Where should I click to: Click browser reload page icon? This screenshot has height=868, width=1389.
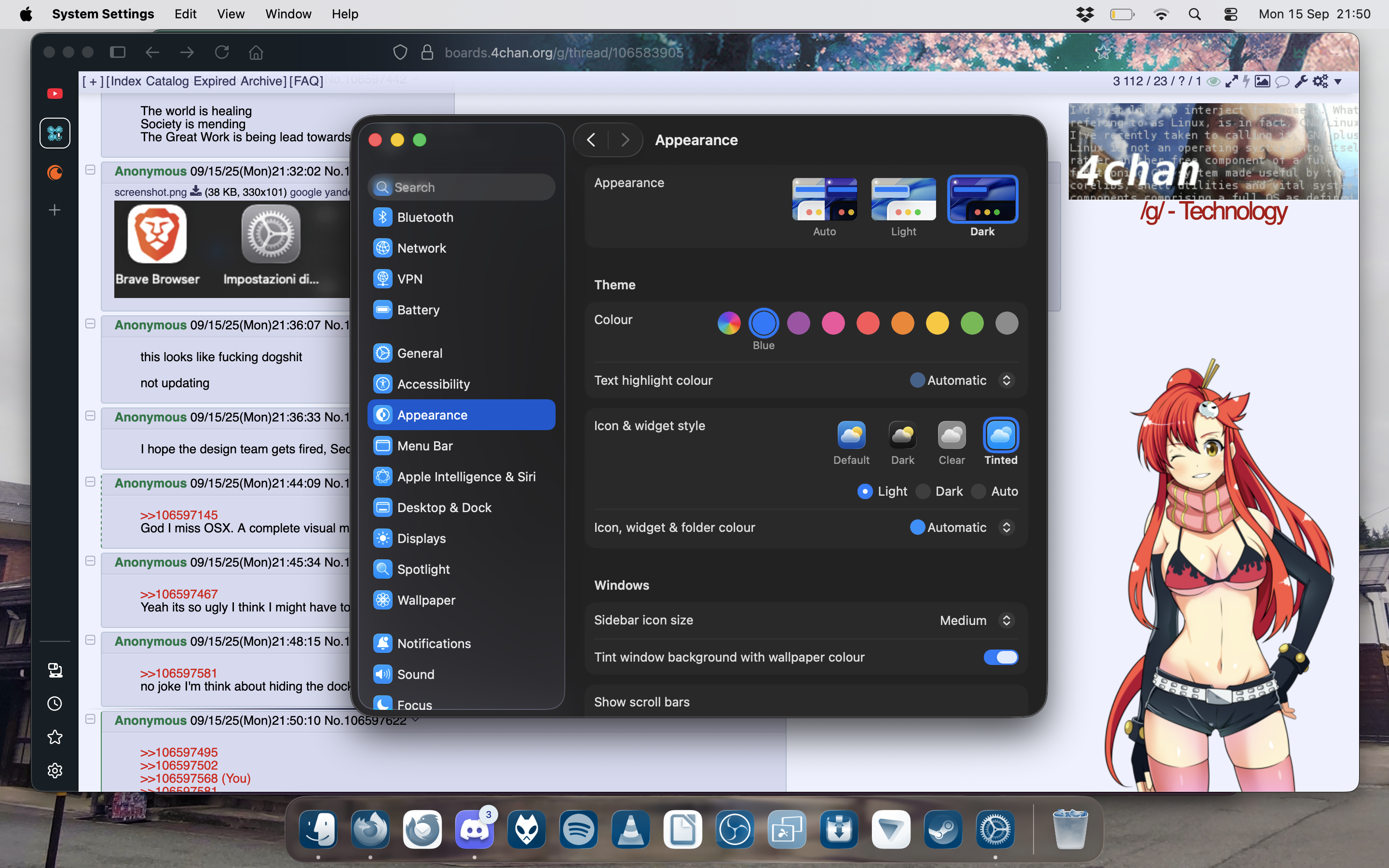point(221,52)
